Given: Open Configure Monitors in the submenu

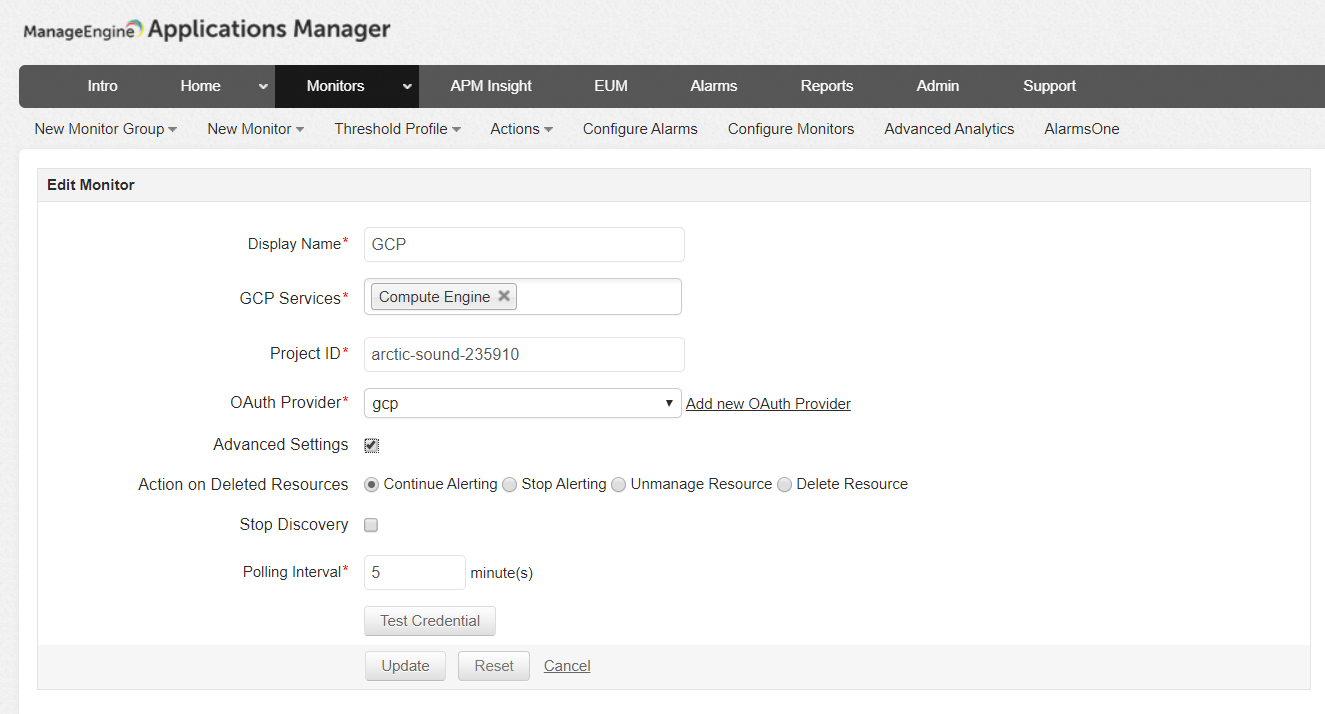Looking at the screenshot, I should [x=791, y=129].
